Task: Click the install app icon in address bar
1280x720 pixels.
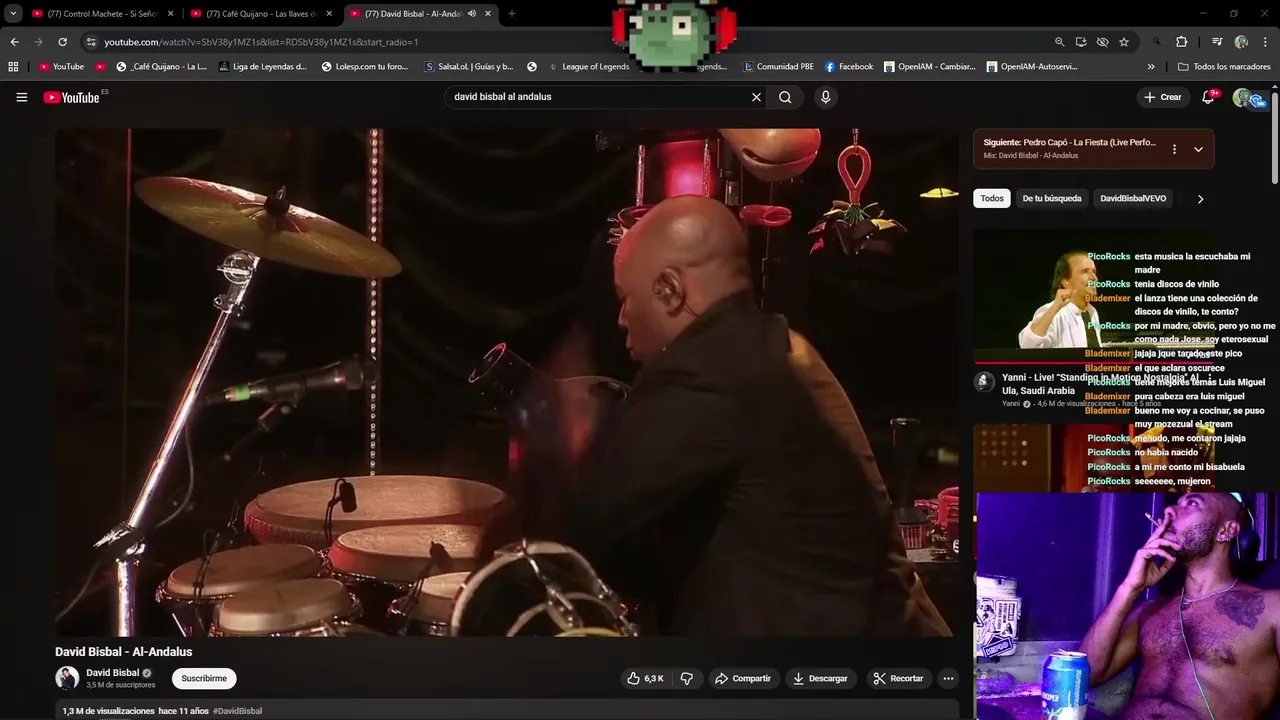Action: 1081,42
